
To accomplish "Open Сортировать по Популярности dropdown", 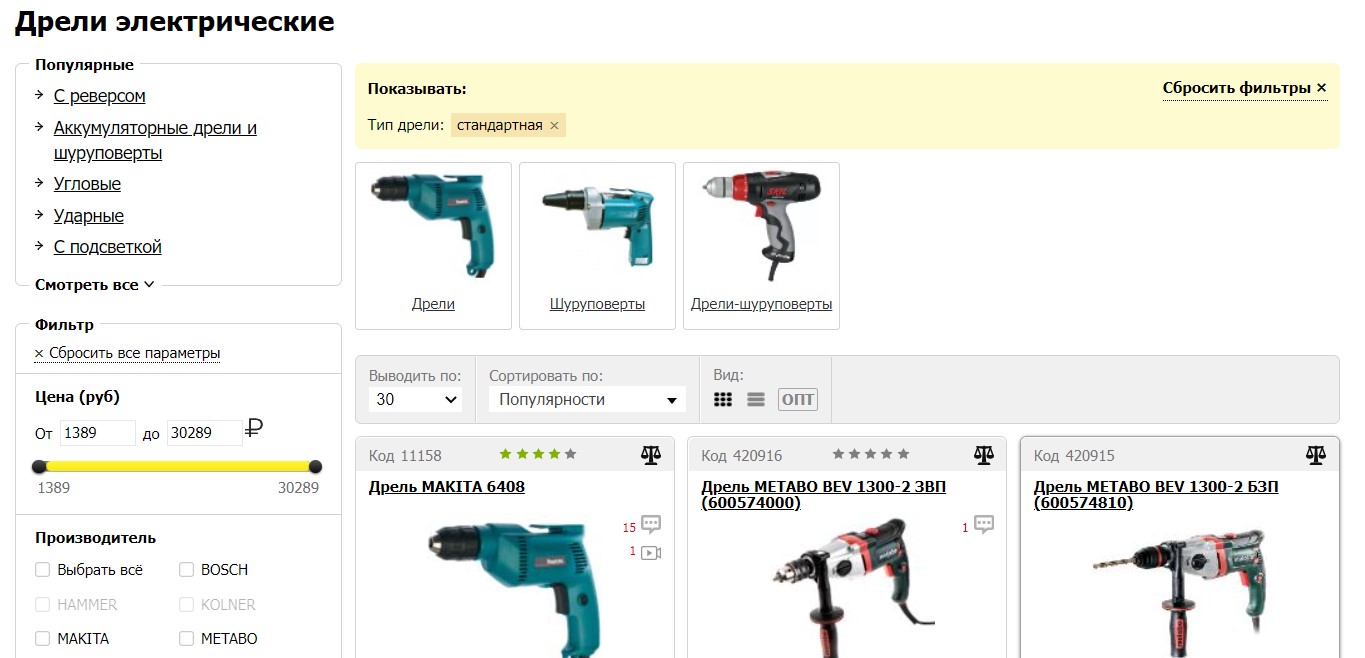I will point(587,399).
